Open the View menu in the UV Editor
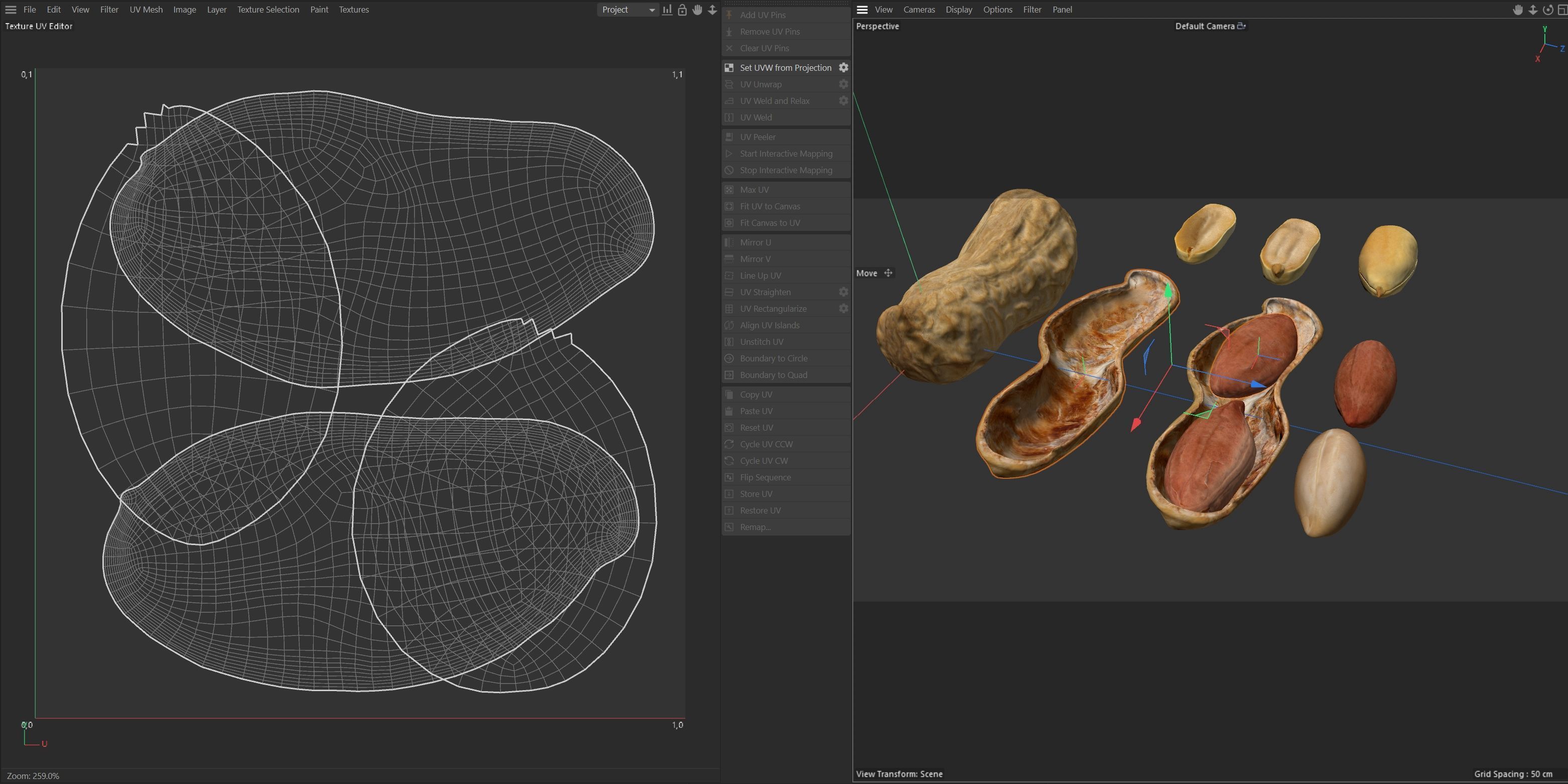 80,10
